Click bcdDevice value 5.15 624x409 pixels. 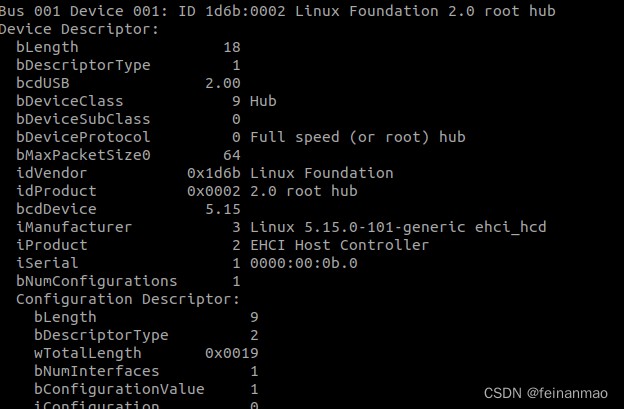click(223, 209)
